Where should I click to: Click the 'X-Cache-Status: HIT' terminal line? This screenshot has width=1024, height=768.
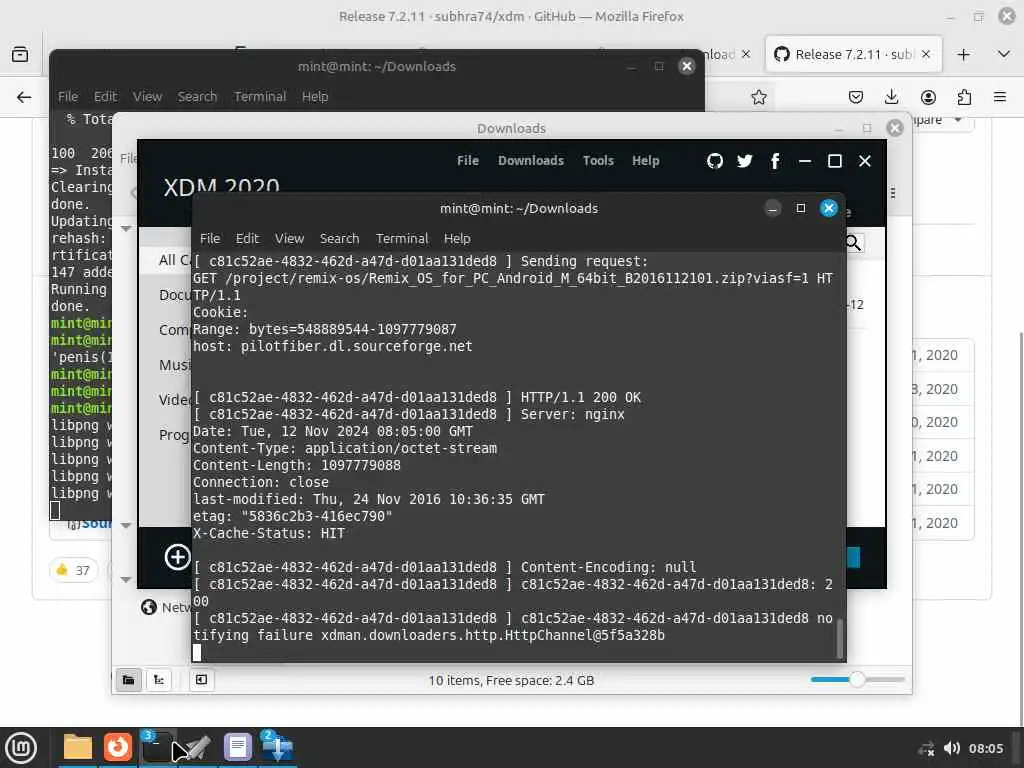268,533
